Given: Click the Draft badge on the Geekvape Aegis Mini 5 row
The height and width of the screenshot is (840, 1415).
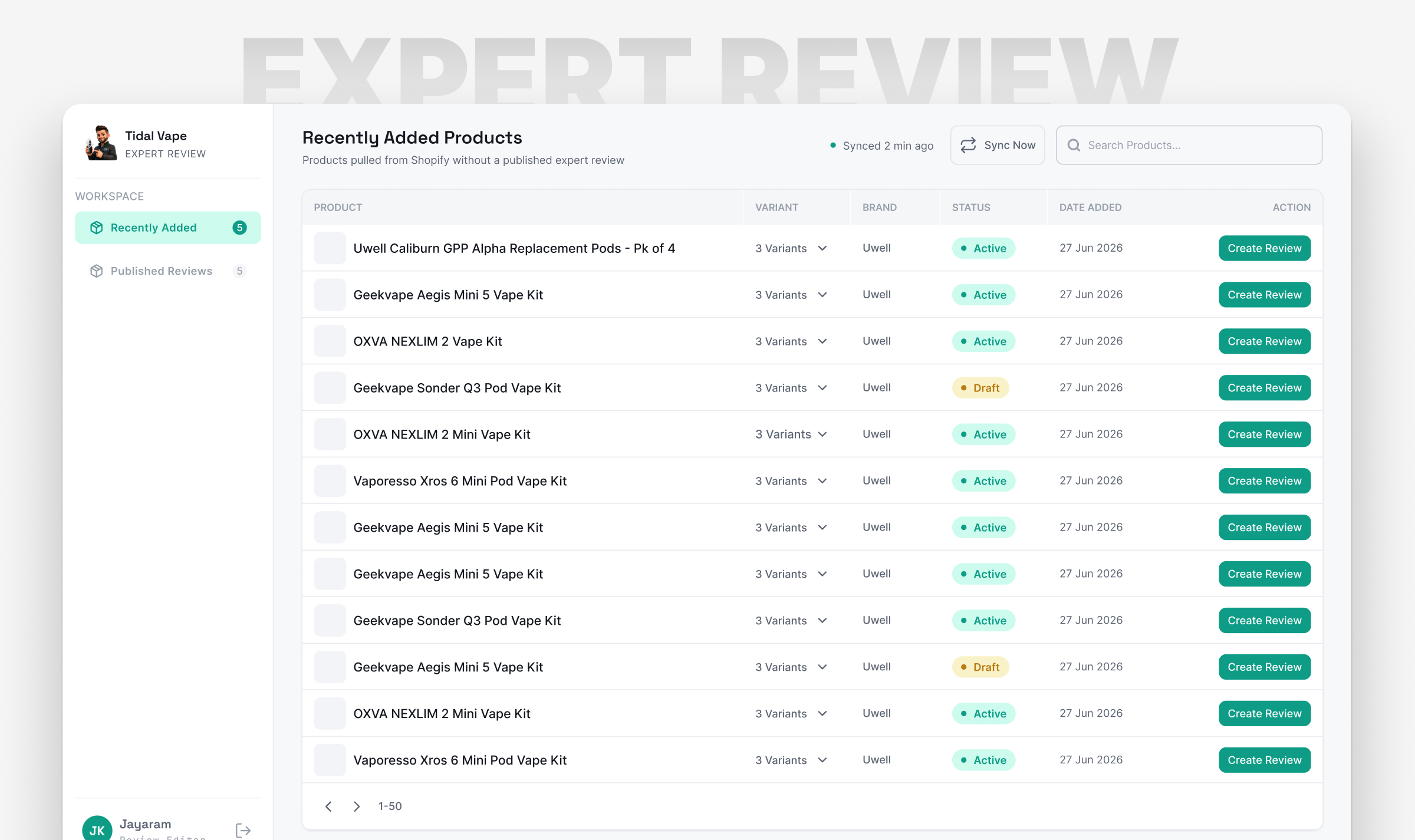Looking at the screenshot, I should coord(980,667).
